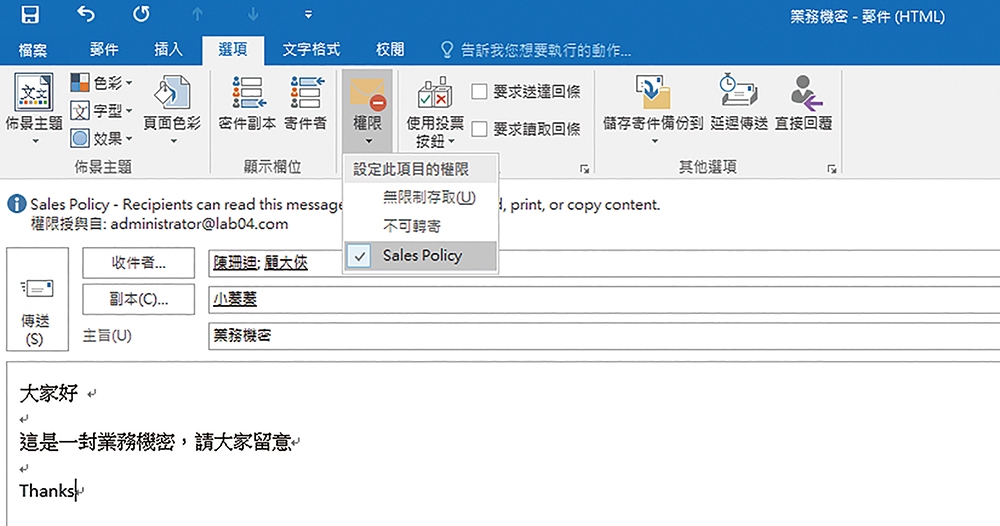Switch to the 插入 tab
Screen dimensions: 1000x526
point(168,50)
